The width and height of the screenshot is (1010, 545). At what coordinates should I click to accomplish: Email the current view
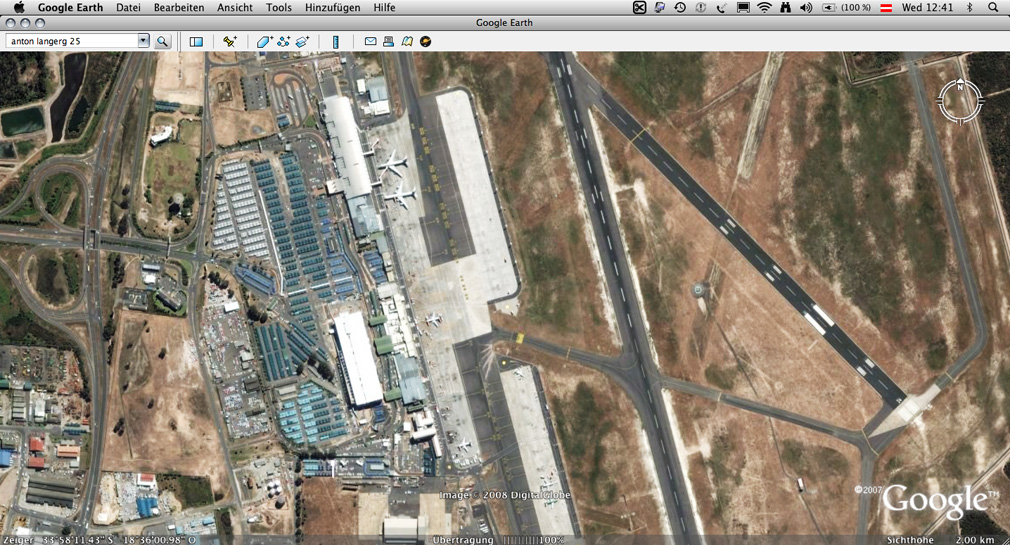click(x=370, y=42)
